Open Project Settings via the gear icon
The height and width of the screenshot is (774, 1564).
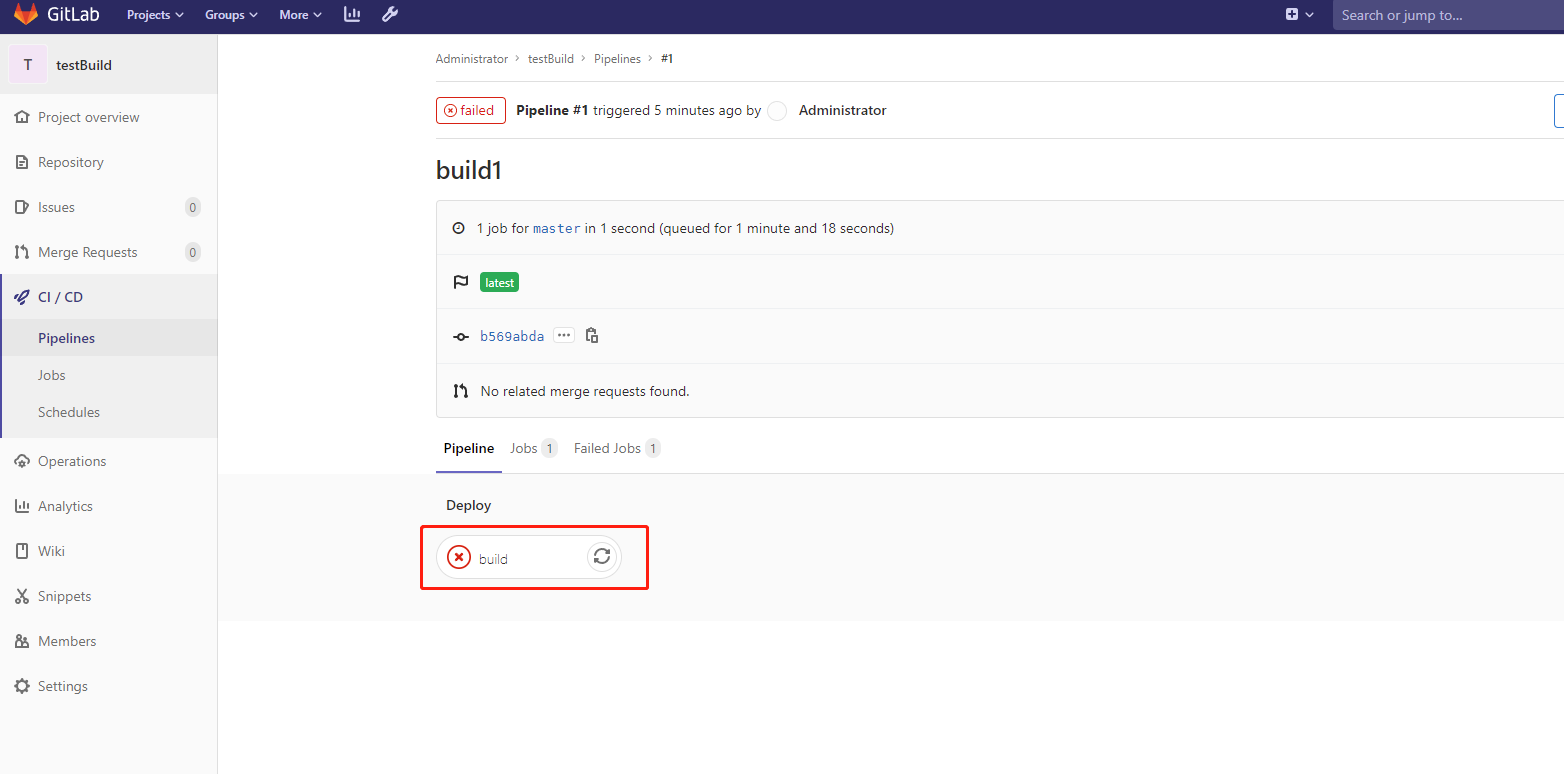tap(62, 685)
